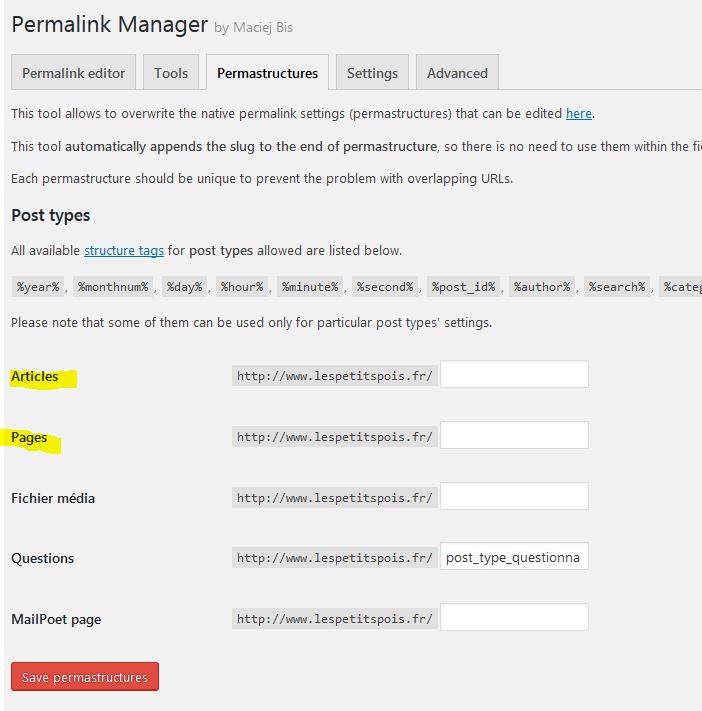The width and height of the screenshot is (702, 711).
Task: Click into the Pages permastructure field
Action: coord(514,436)
